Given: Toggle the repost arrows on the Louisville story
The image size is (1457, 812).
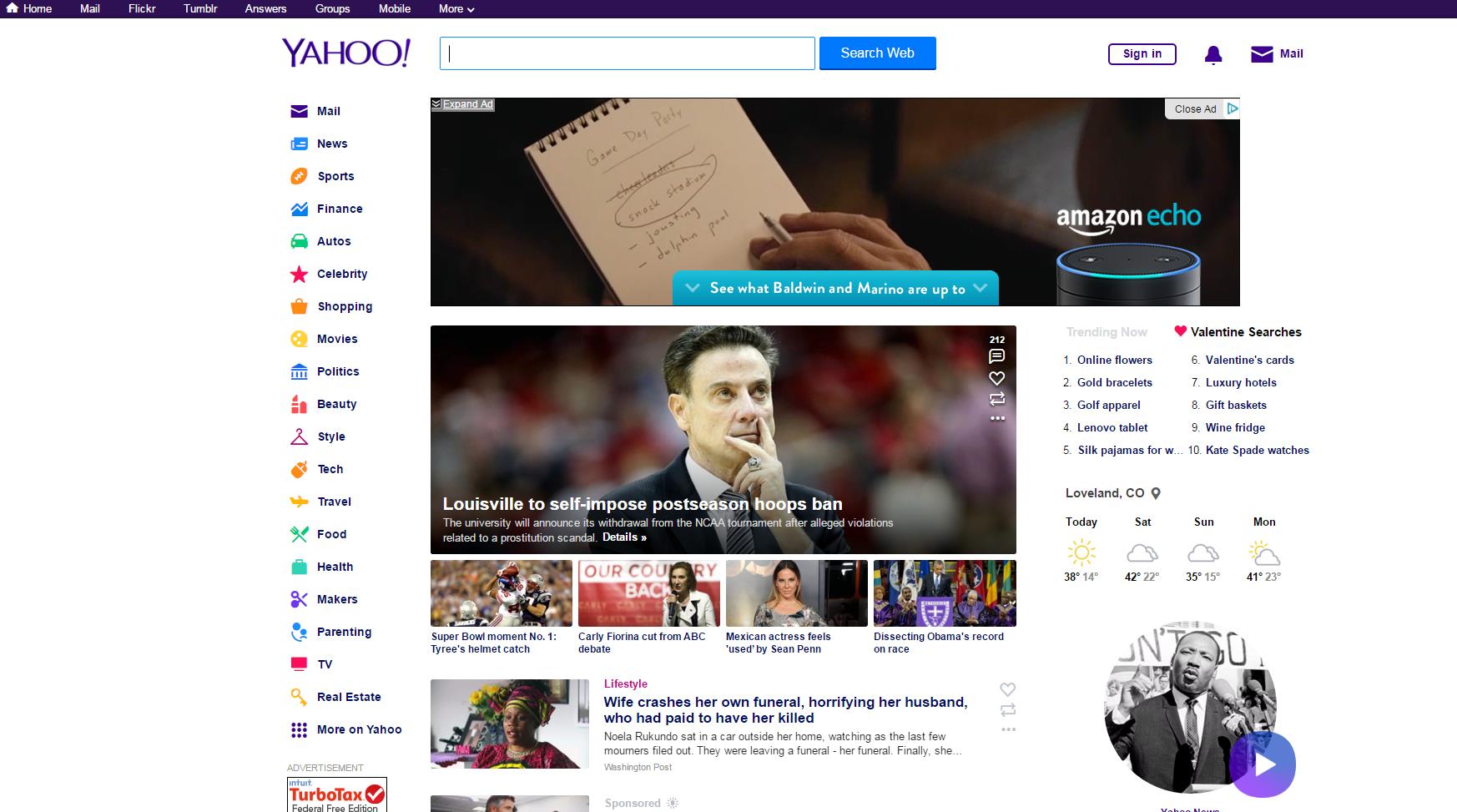Looking at the screenshot, I should (x=997, y=401).
